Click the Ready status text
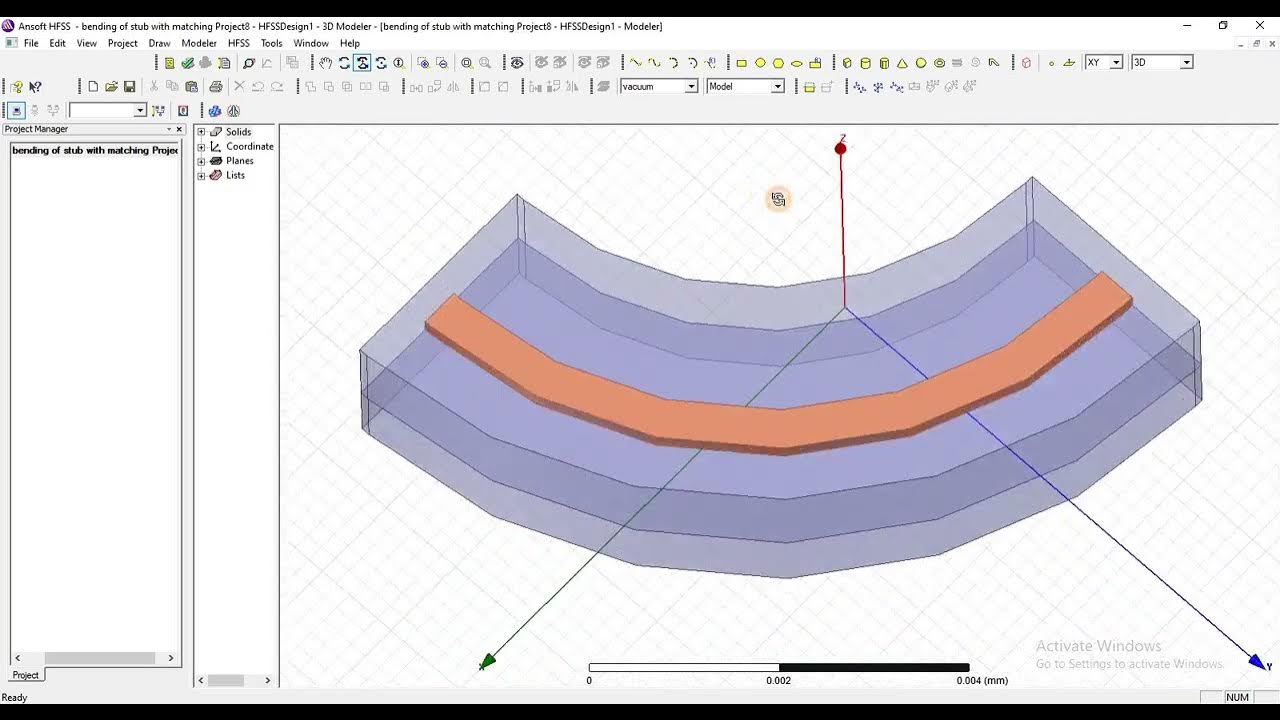 (x=15, y=697)
